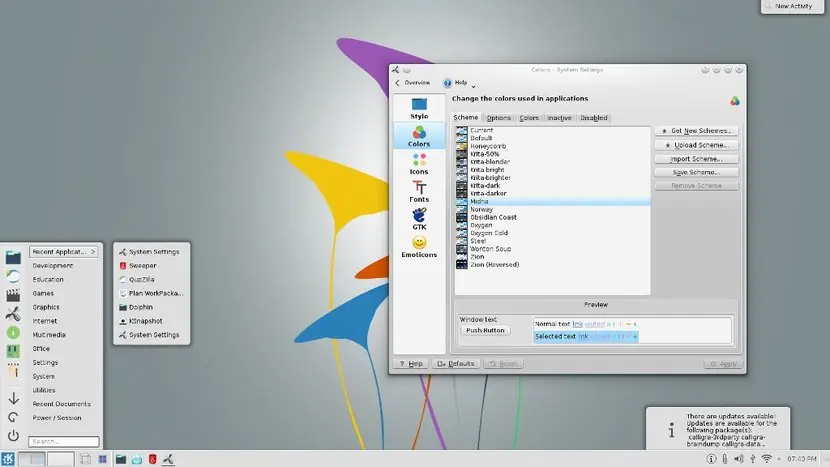The image size is (830, 467).
Task: Click the down arrow icon in launcher sidebar
Action: (13, 399)
